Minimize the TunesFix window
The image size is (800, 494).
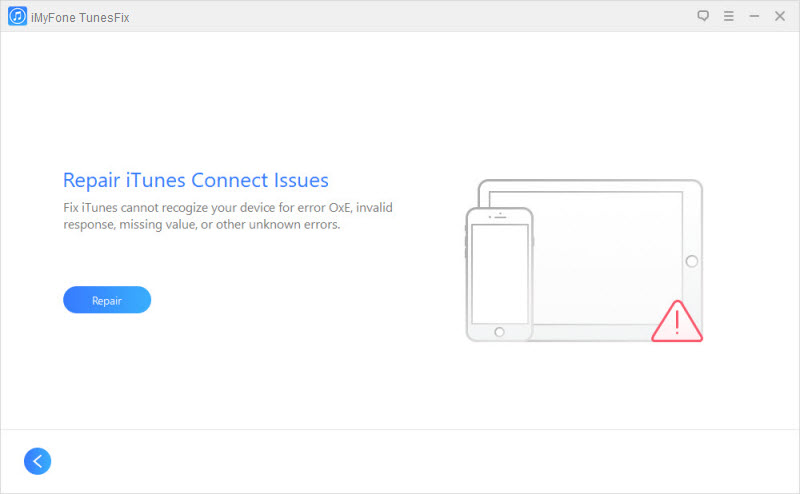[754, 16]
